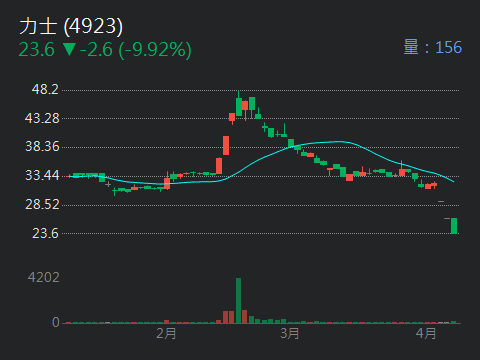
Task: Click the volume label 量 : 156
Action: click(x=433, y=47)
